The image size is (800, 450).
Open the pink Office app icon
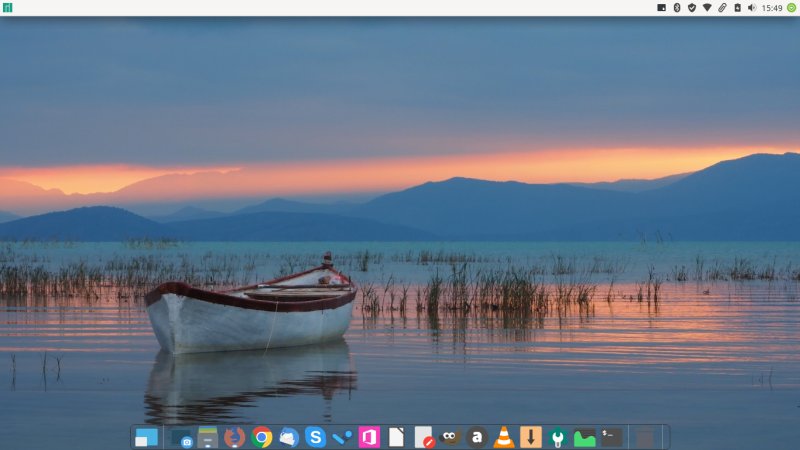(369, 437)
